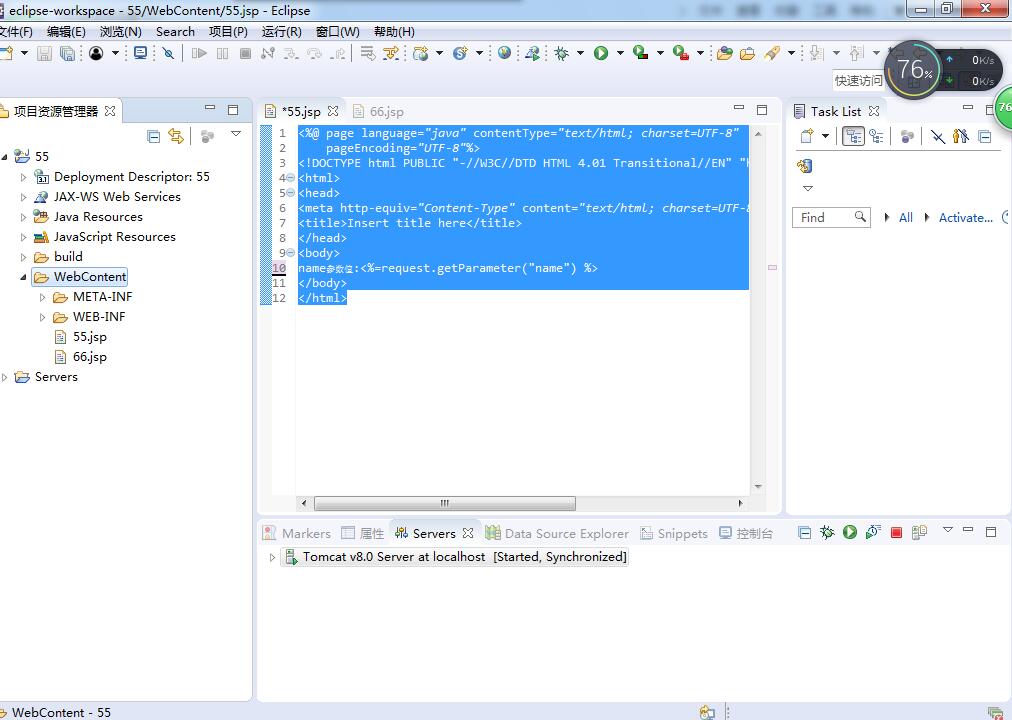The height and width of the screenshot is (720, 1012).
Task: Close the Servers view tab
Action: click(468, 533)
